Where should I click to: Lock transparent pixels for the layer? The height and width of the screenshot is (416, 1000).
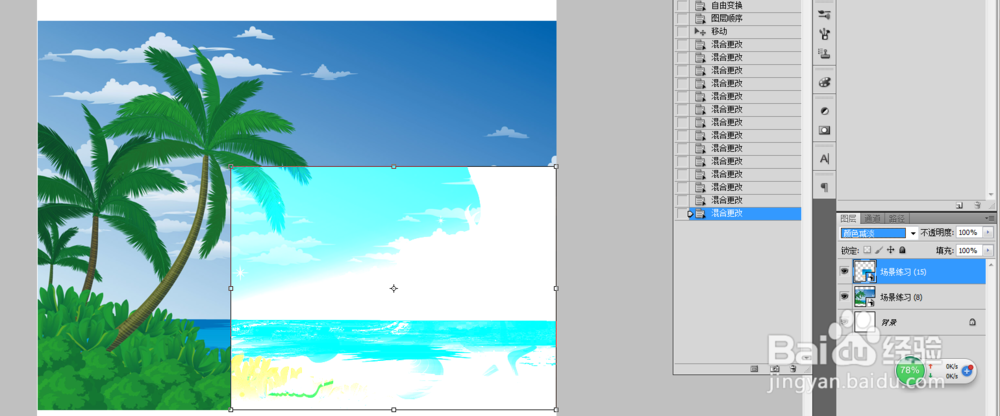click(x=867, y=251)
